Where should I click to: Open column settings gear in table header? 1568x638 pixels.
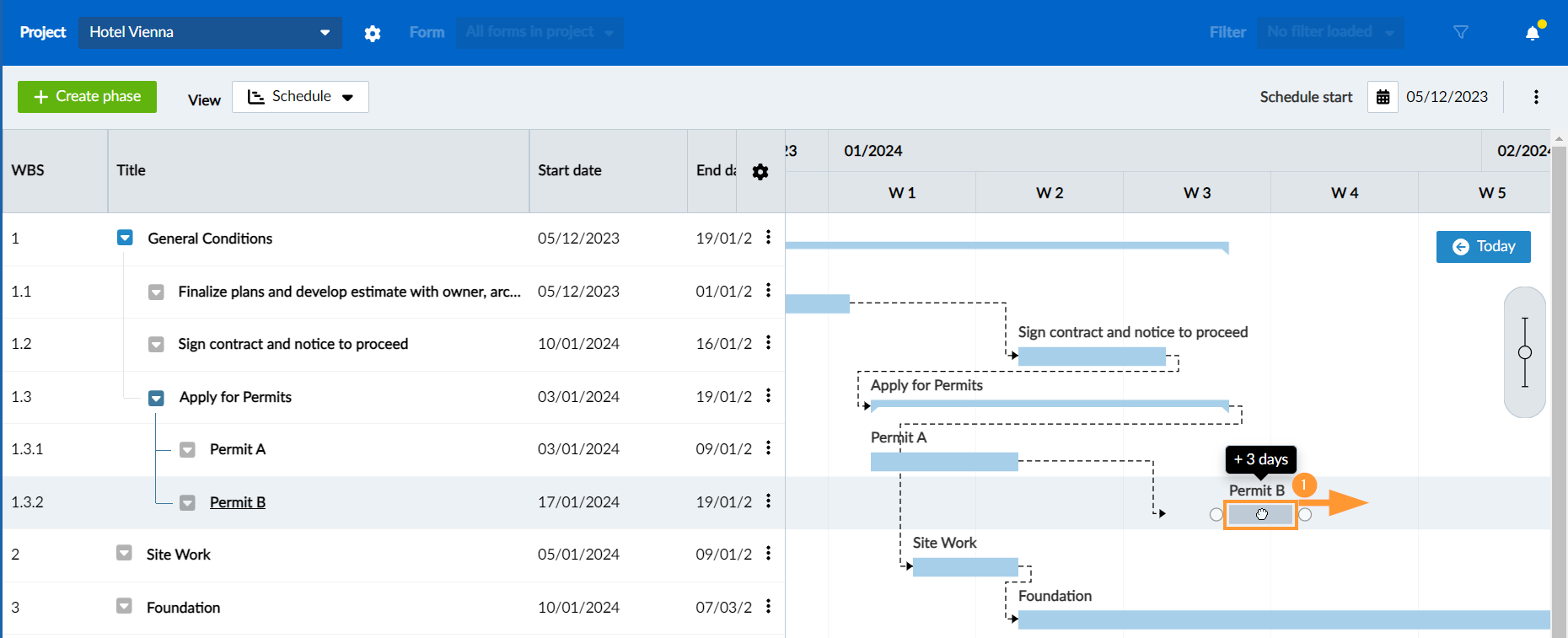pyautogui.click(x=760, y=172)
